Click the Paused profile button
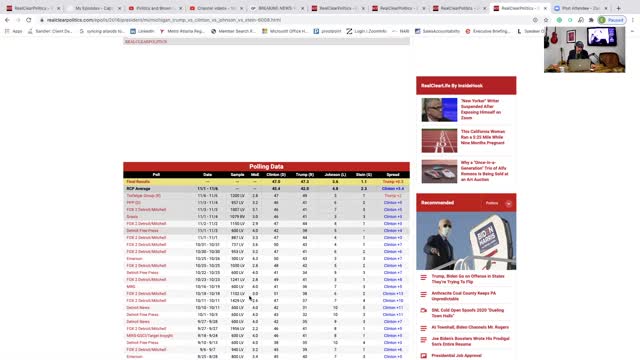 [x=611, y=20]
